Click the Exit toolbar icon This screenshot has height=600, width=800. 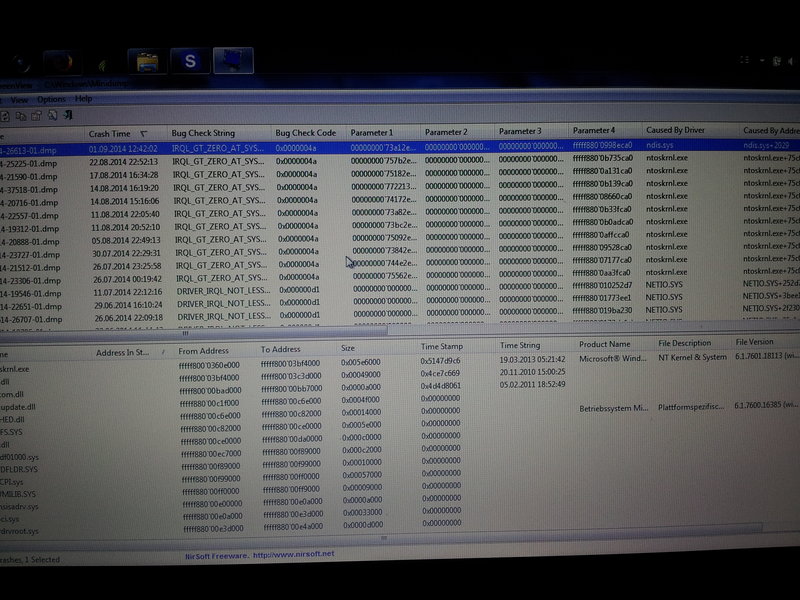tap(66, 114)
